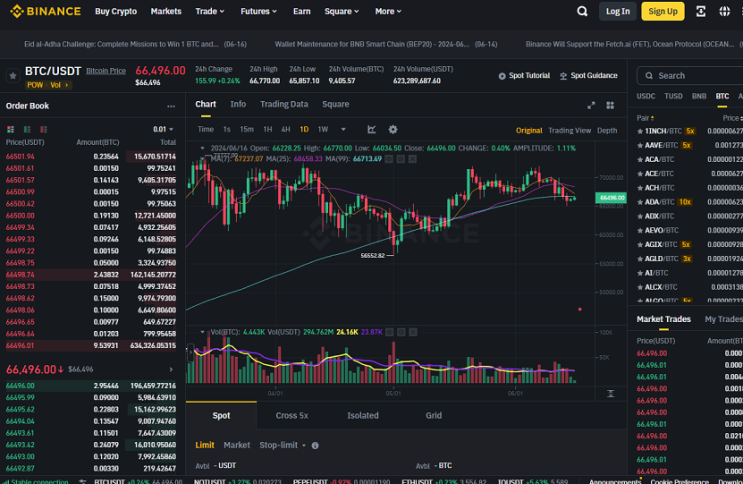Open the Binance logo home link
The width and height of the screenshot is (743, 484).
click(45, 11)
